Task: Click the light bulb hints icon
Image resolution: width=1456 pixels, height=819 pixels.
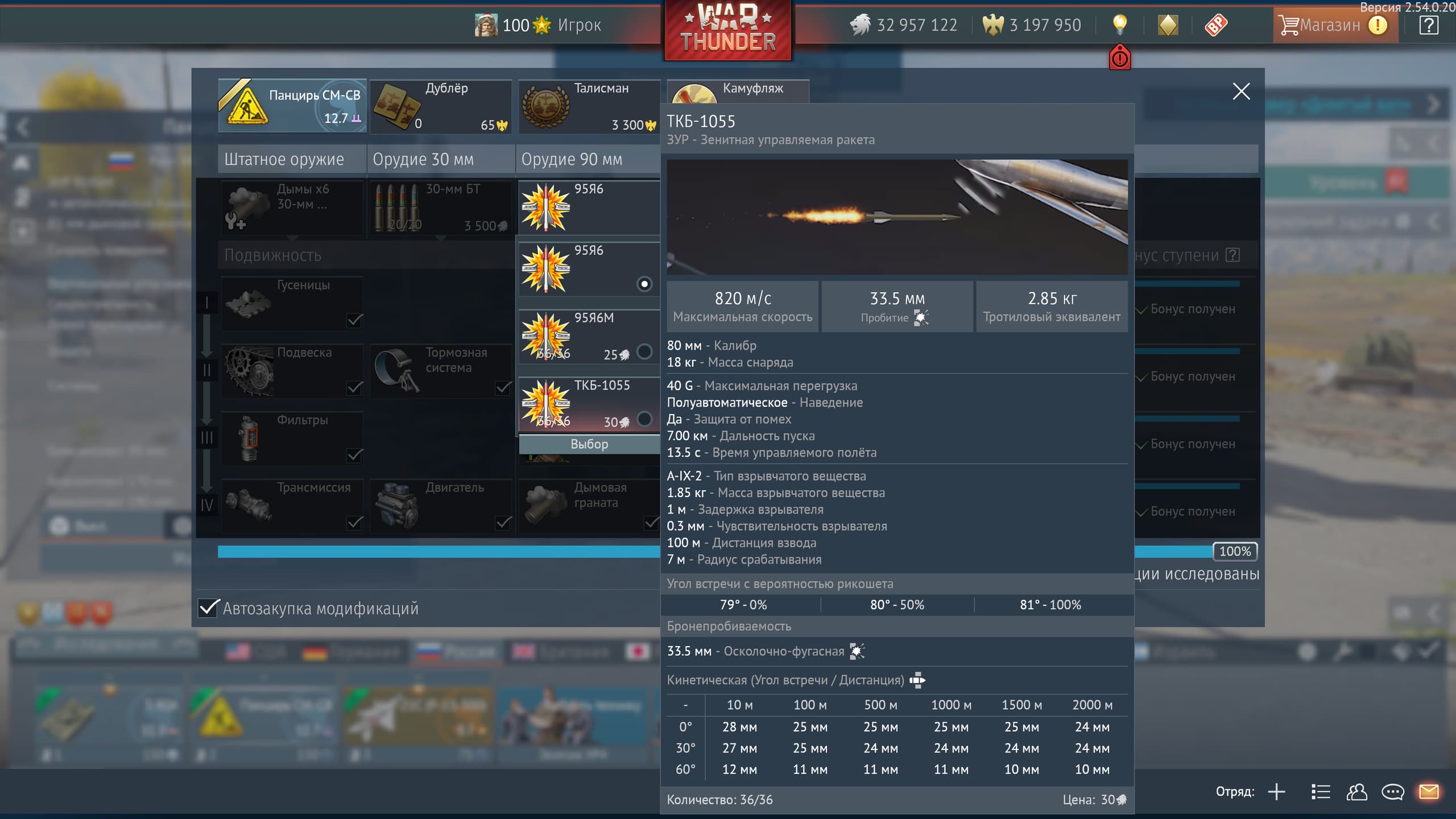Action: pos(1119,24)
